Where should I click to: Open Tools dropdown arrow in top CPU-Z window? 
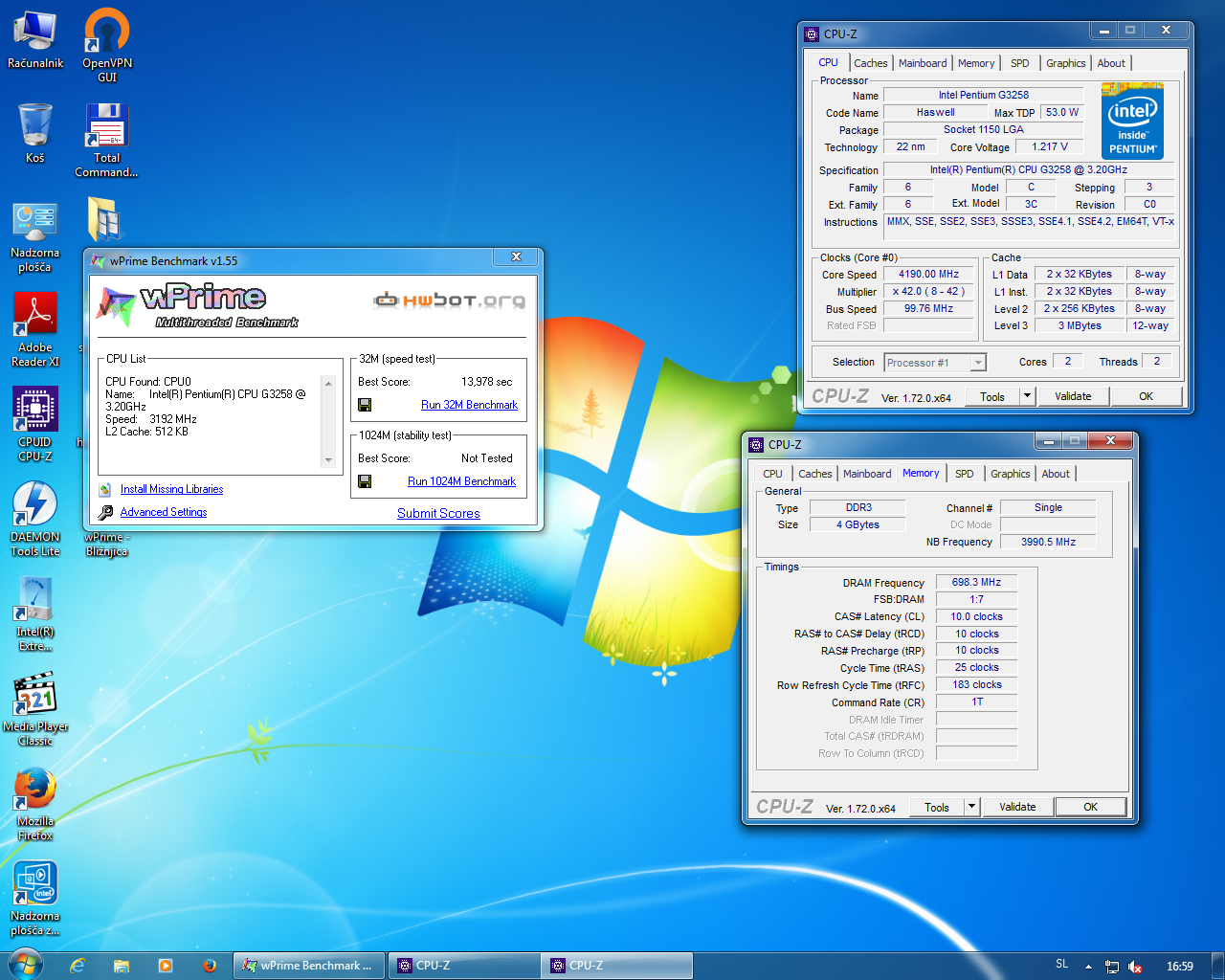click(x=1028, y=396)
